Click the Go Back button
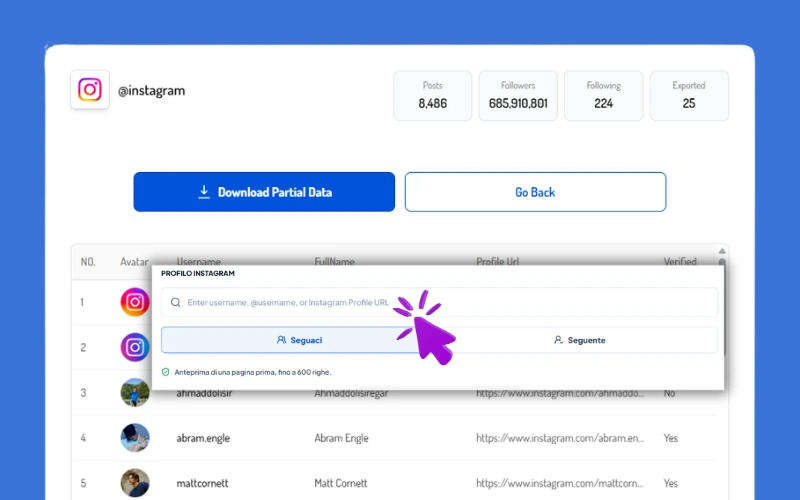This screenshot has height=500, width=800. [x=535, y=192]
